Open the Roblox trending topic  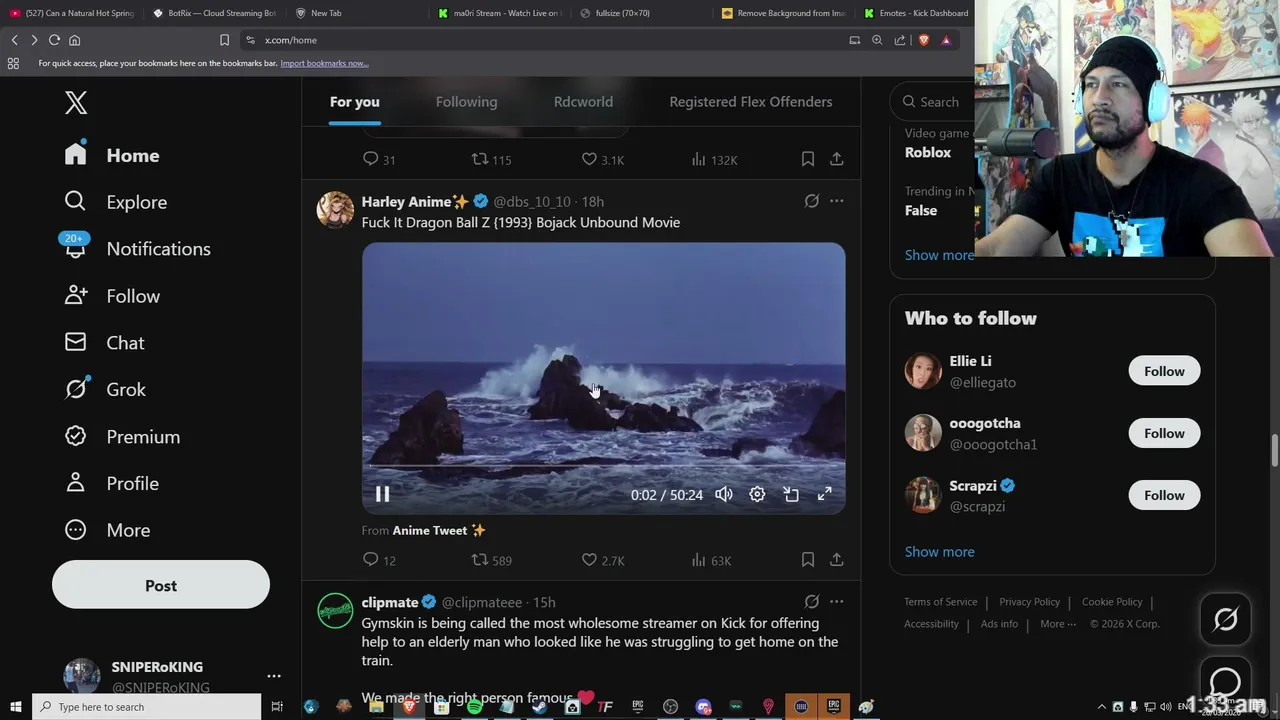[928, 152]
